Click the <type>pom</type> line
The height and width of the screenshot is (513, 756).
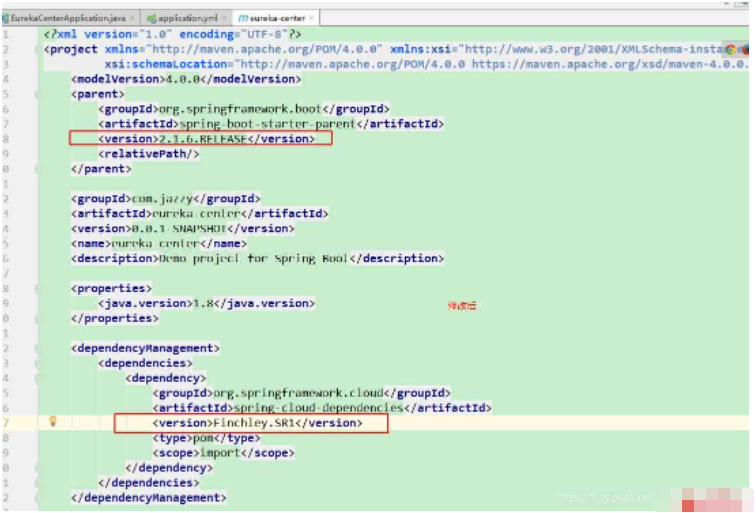click(x=206, y=438)
